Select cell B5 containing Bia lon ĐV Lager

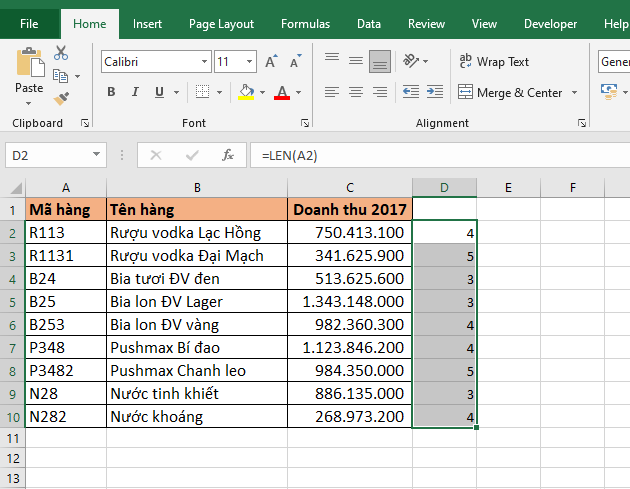[x=197, y=301]
